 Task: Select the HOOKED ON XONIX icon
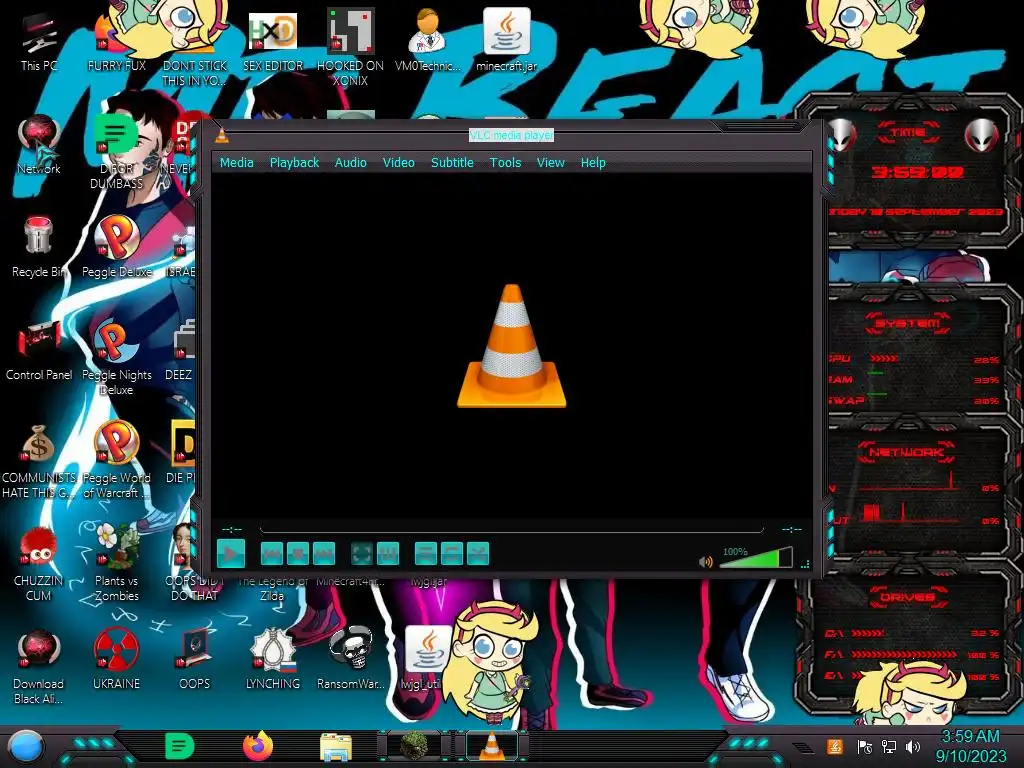click(351, 47)
